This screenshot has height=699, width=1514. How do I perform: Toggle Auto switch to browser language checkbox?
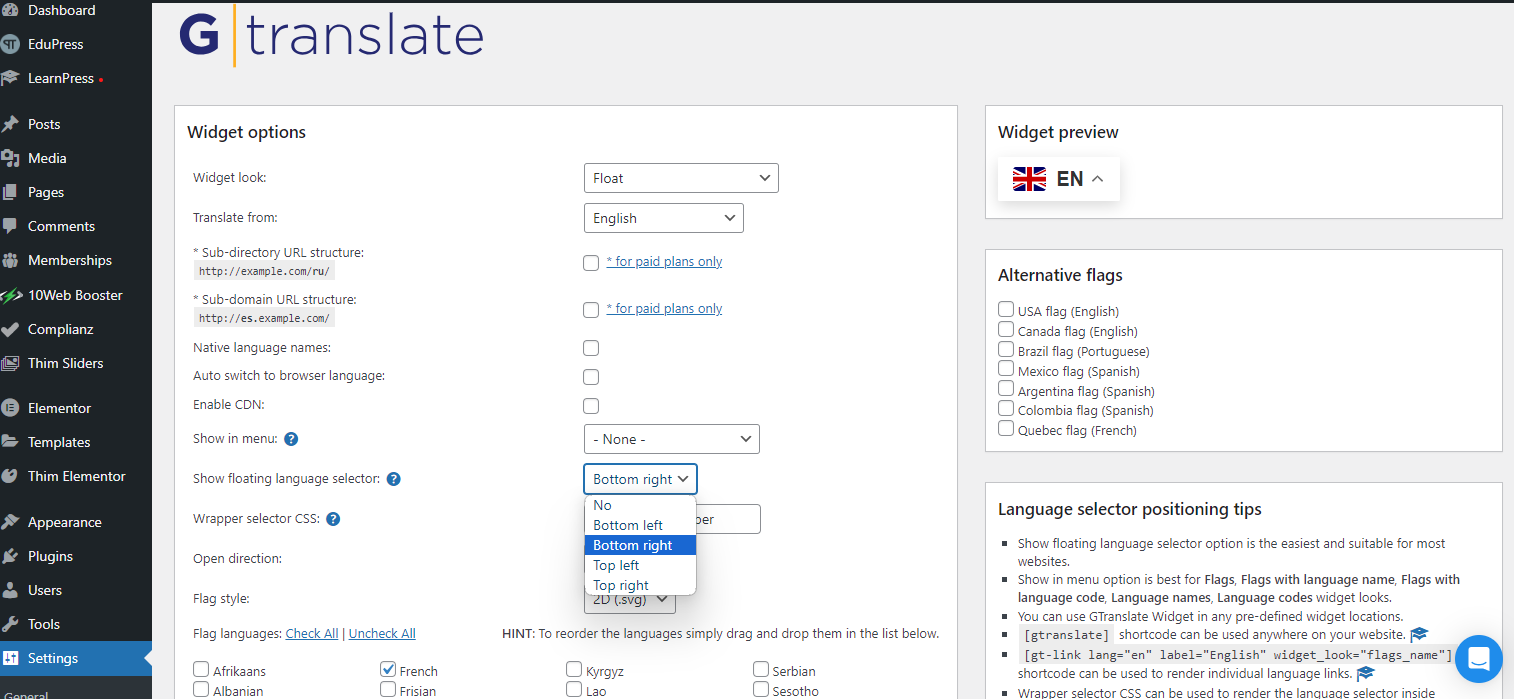pyautogui.click(x=591, y=377)
